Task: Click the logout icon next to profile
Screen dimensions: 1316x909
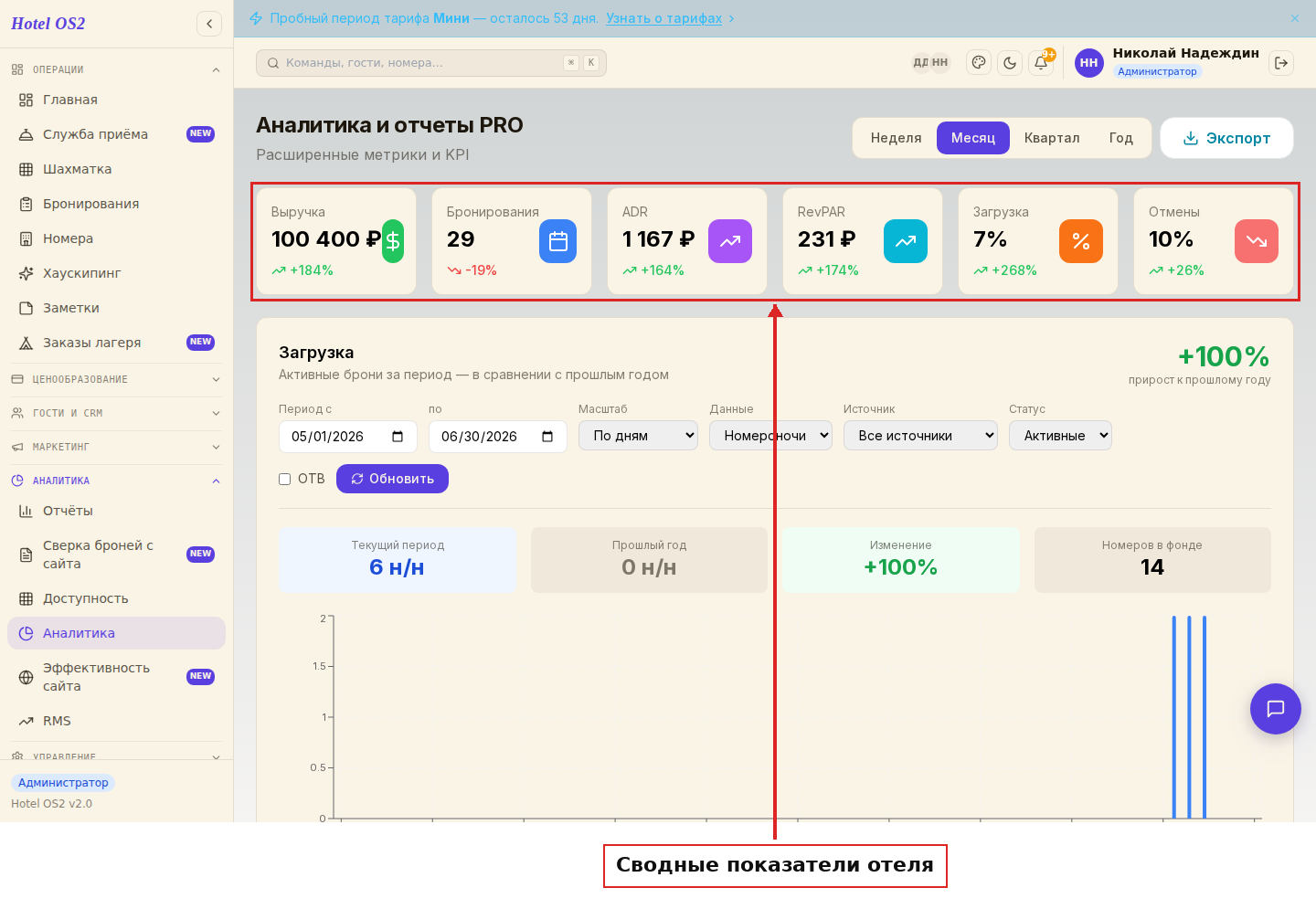Action: [1281, 63]
